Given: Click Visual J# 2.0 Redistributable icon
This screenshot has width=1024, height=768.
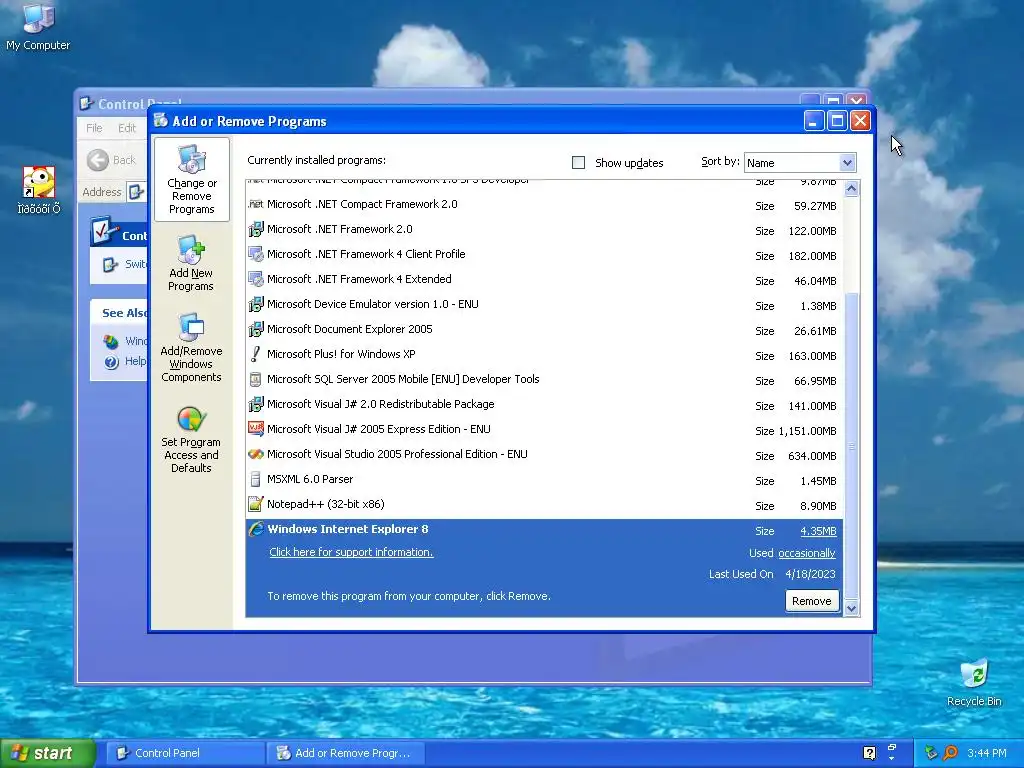Looking at the screenshot, I should 255,404.
